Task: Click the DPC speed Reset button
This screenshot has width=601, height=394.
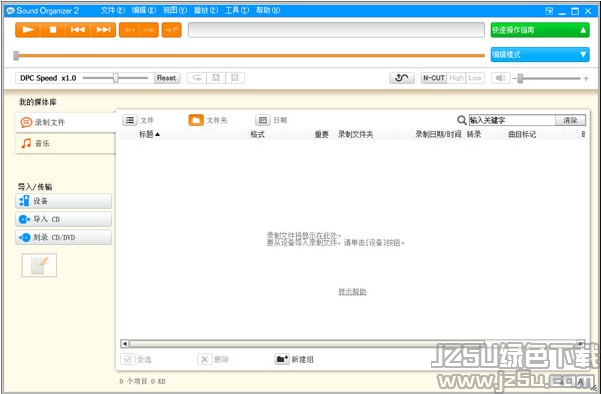Action: click(x=167, y=78)
